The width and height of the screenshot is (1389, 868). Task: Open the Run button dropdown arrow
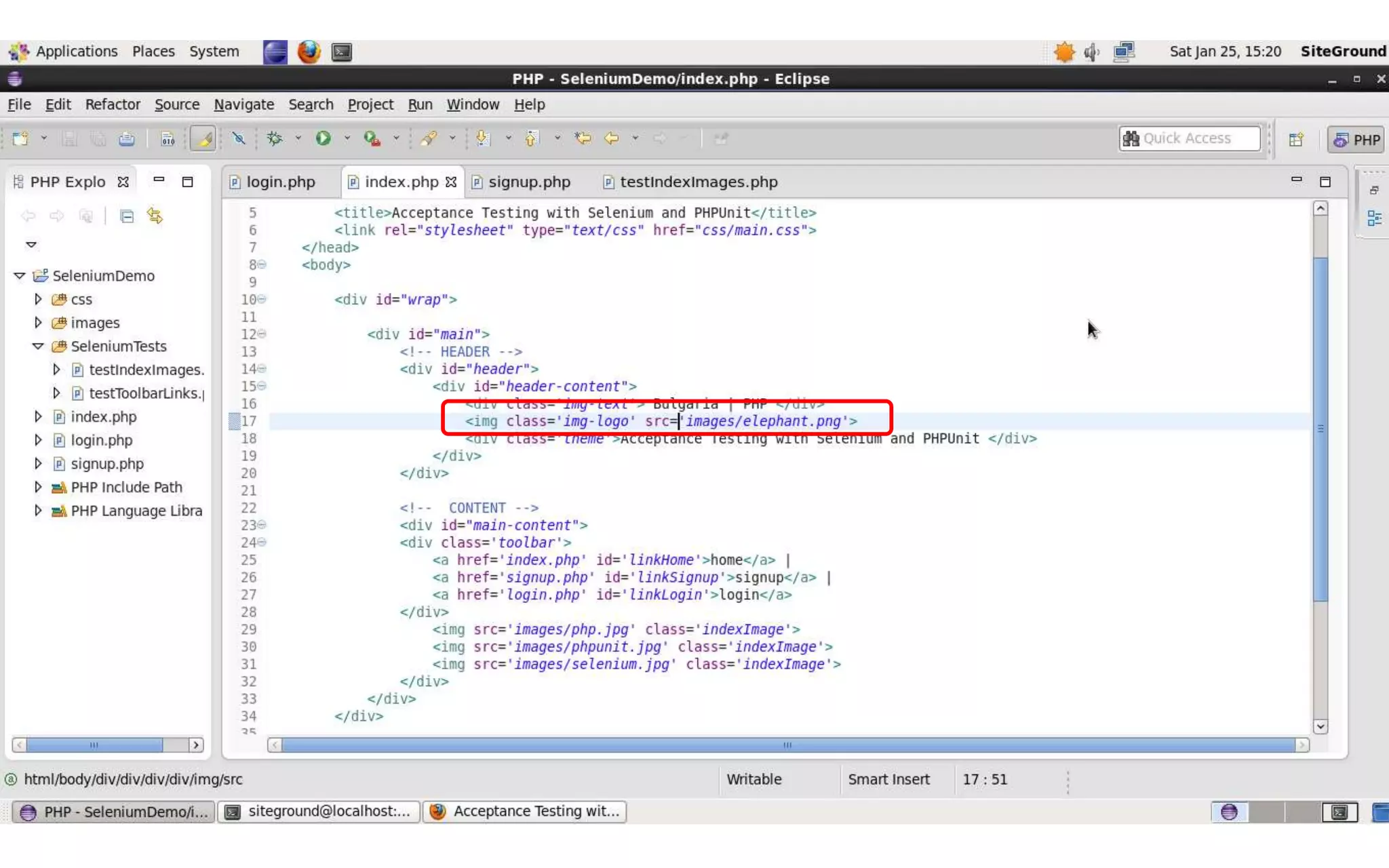pos(347,138)
